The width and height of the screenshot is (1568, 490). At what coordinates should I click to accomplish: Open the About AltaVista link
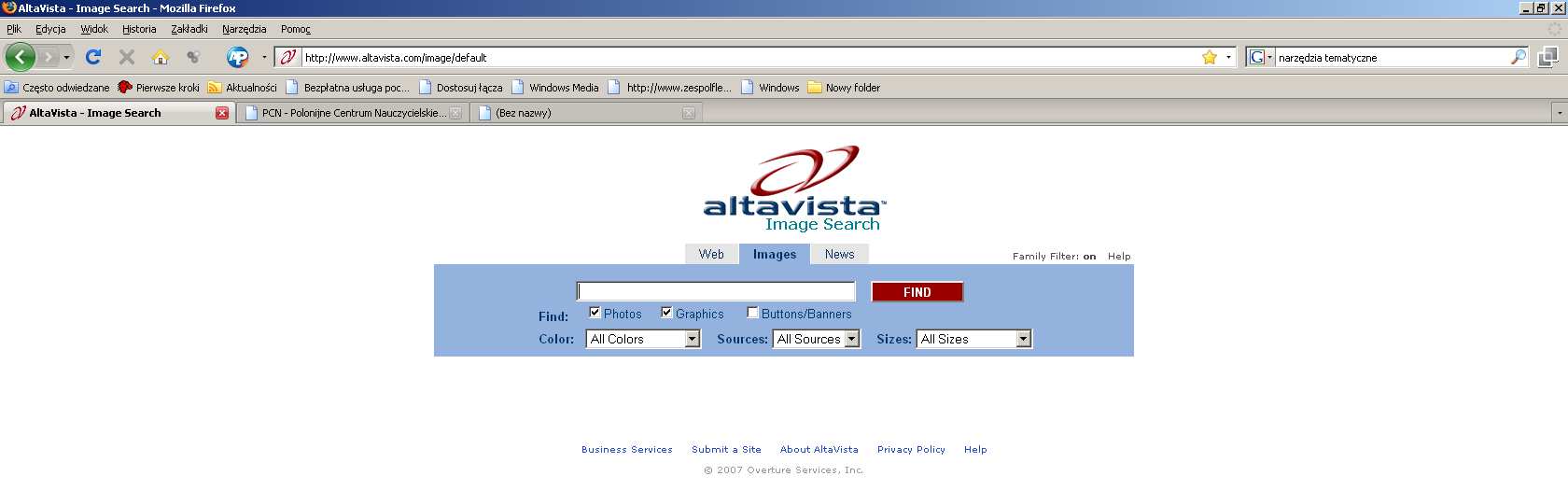[x=819, y=450]
